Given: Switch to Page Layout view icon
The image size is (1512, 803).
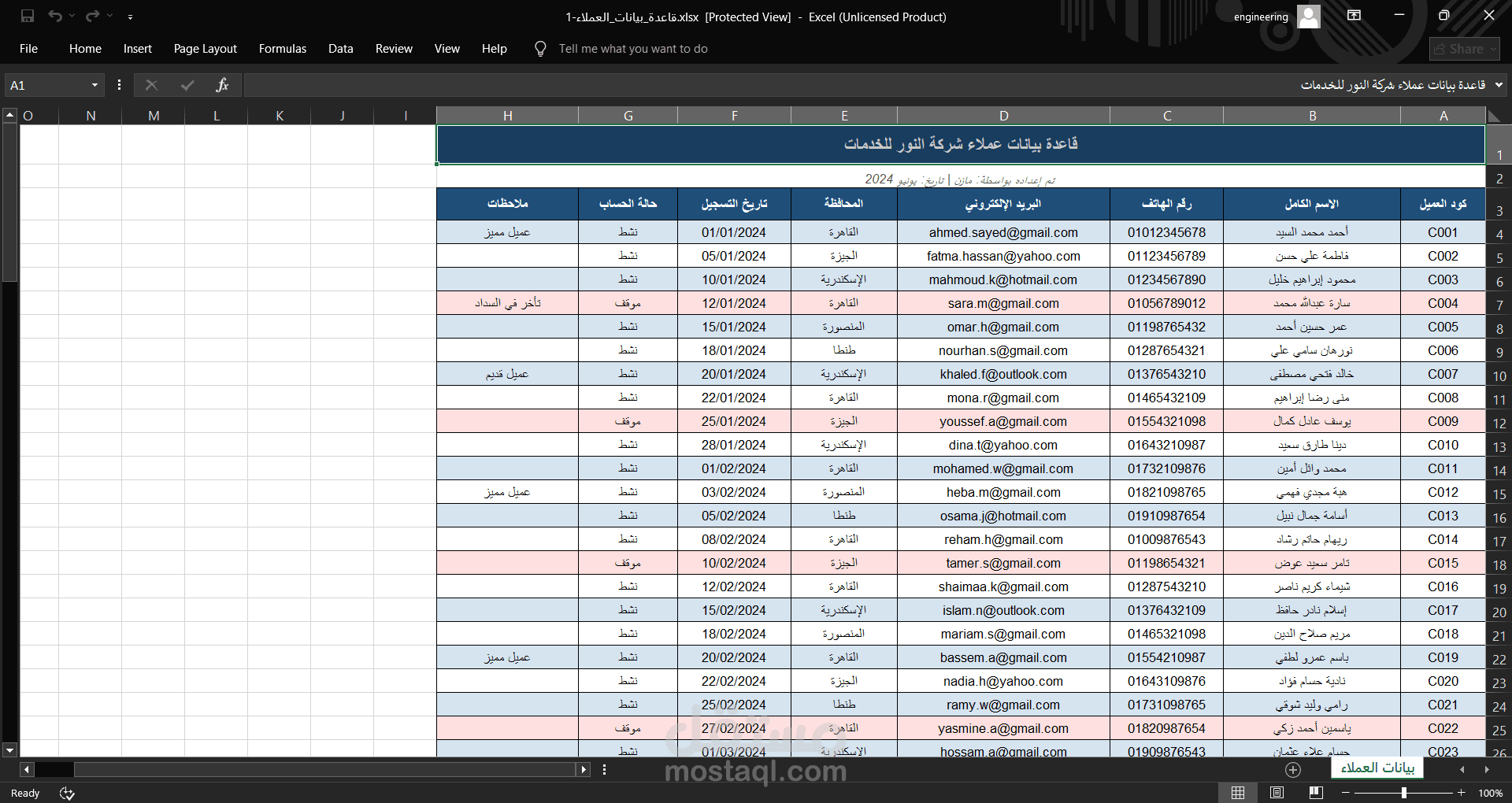Looking at the screenshot, I should click(x=1277, y=793).
